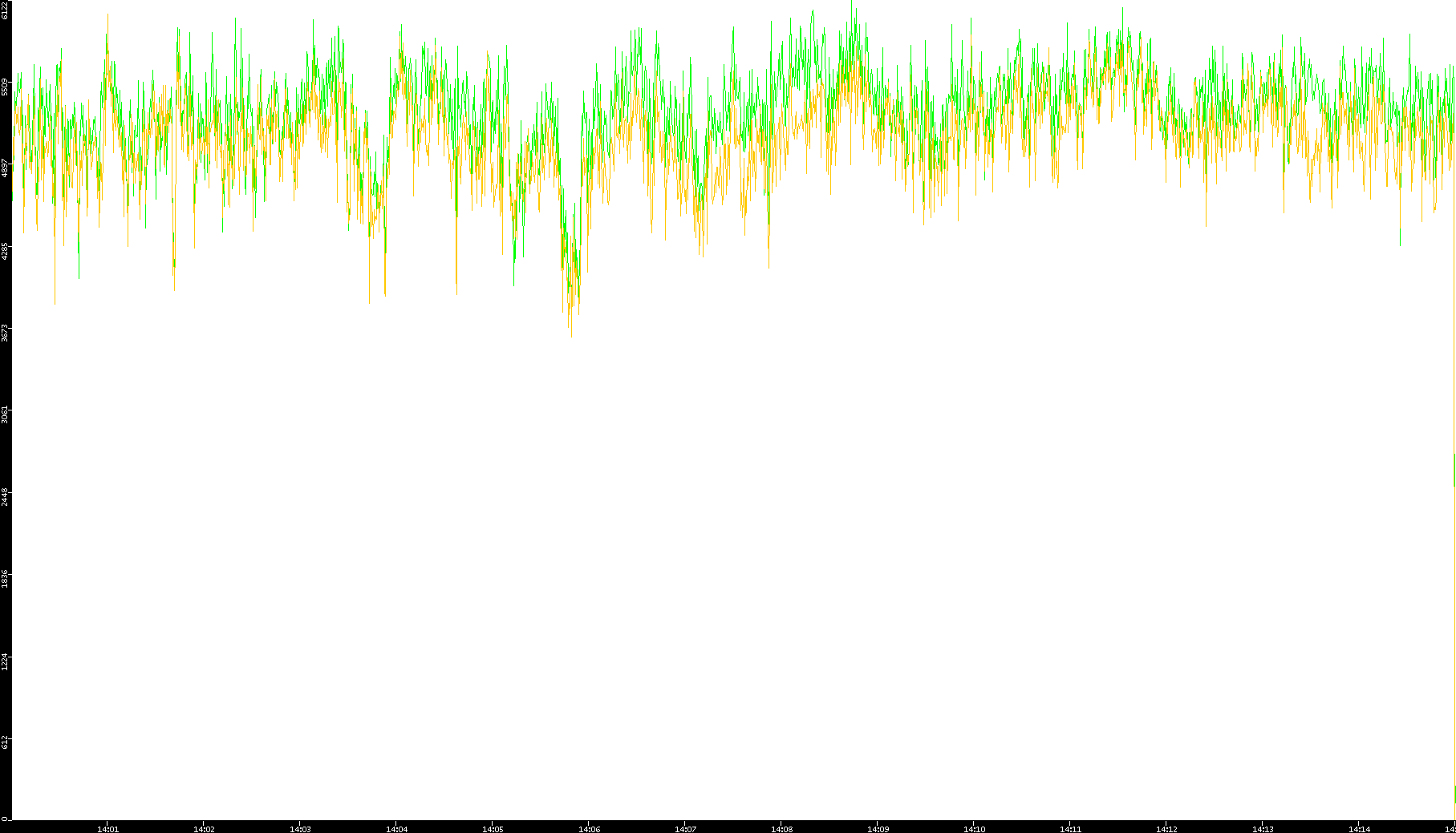Click the 612 y-axis label

tap(6, 743)
